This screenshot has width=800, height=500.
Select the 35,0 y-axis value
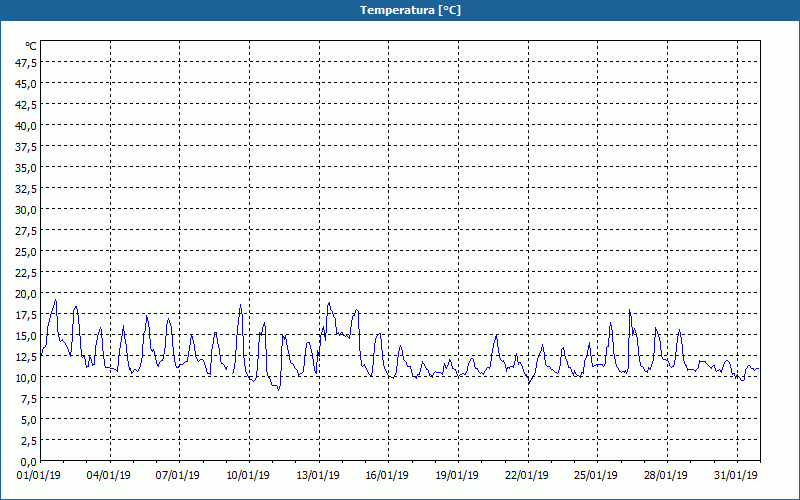(x=27, y=167)
